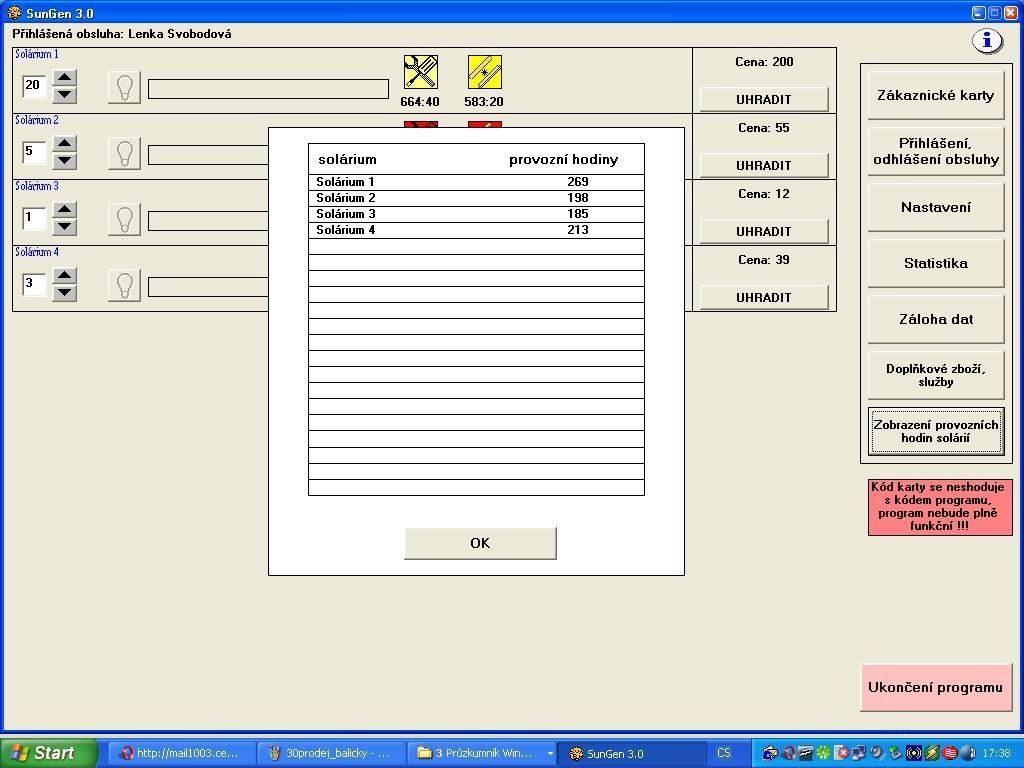Click the Solárium 2 minutes field showing 5
This screenshot has width=1024, height=768.
click(34, 152)
